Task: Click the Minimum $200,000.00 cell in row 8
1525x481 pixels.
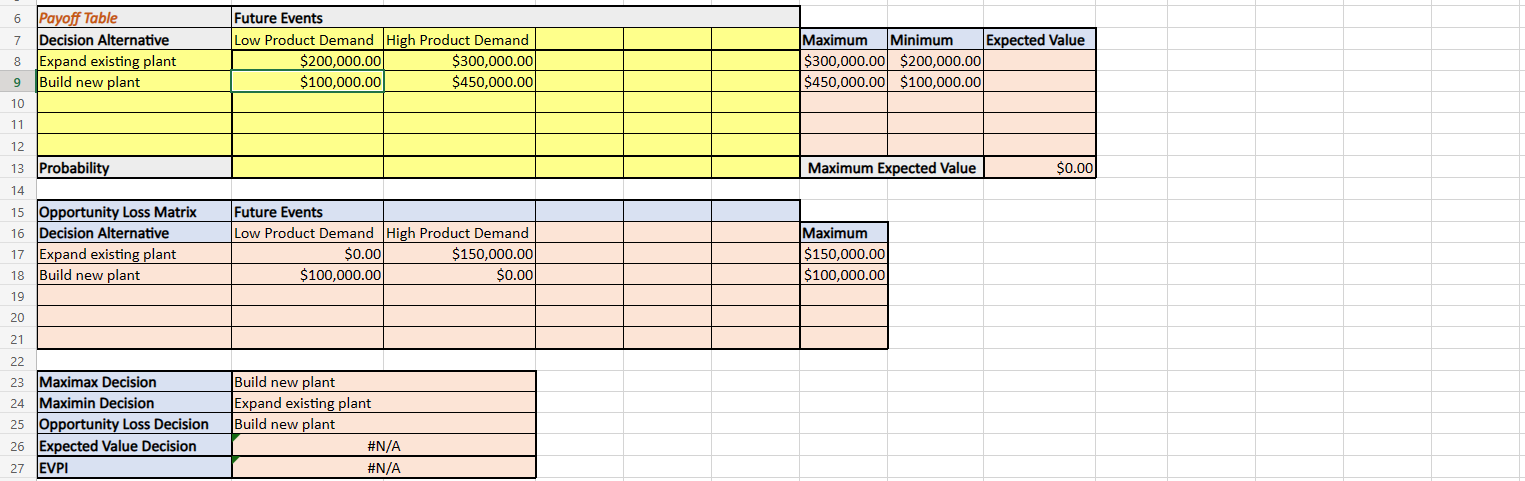Action: pos(935,61)
